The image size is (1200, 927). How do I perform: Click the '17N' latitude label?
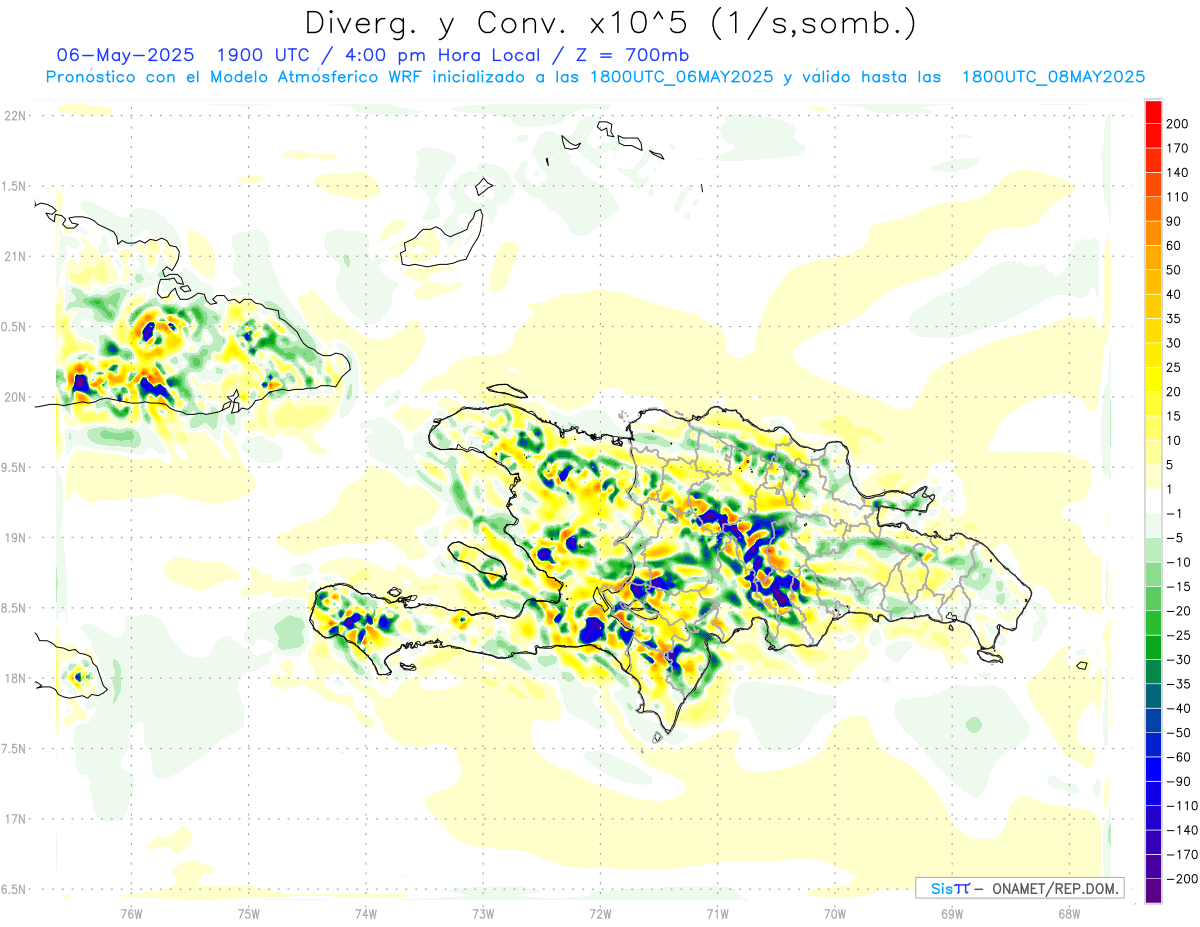(x=15, y=819)
